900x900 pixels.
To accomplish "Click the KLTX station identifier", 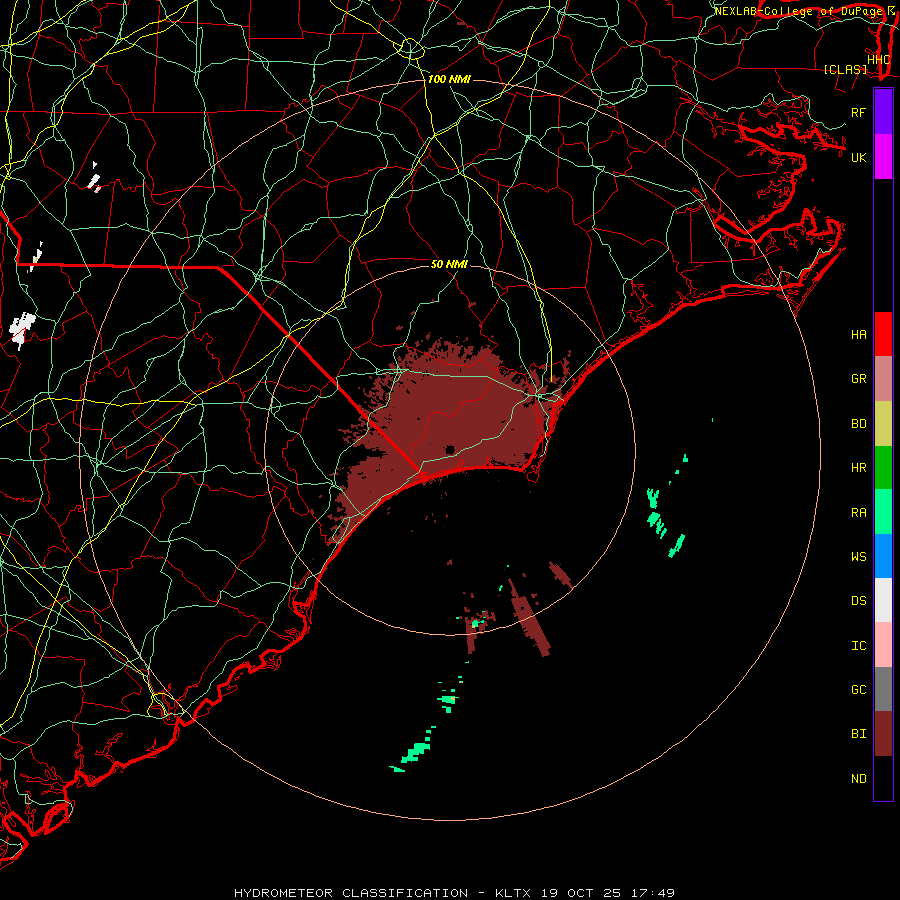I will pos(513,893).
